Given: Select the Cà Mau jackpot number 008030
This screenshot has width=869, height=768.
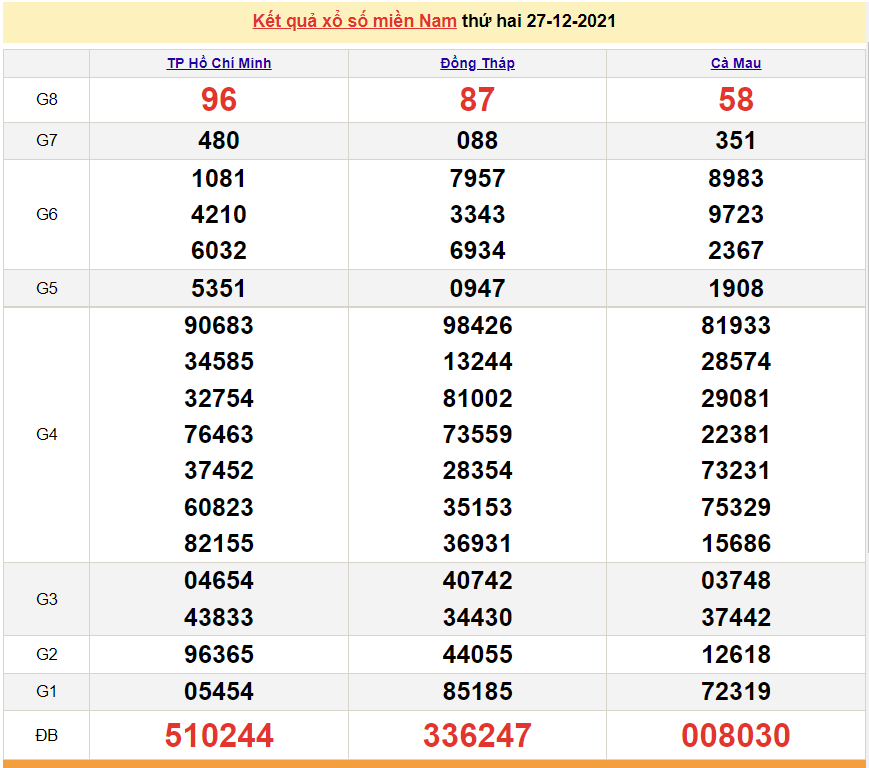Looking at the screenshot, I should (x=736, y=736).
